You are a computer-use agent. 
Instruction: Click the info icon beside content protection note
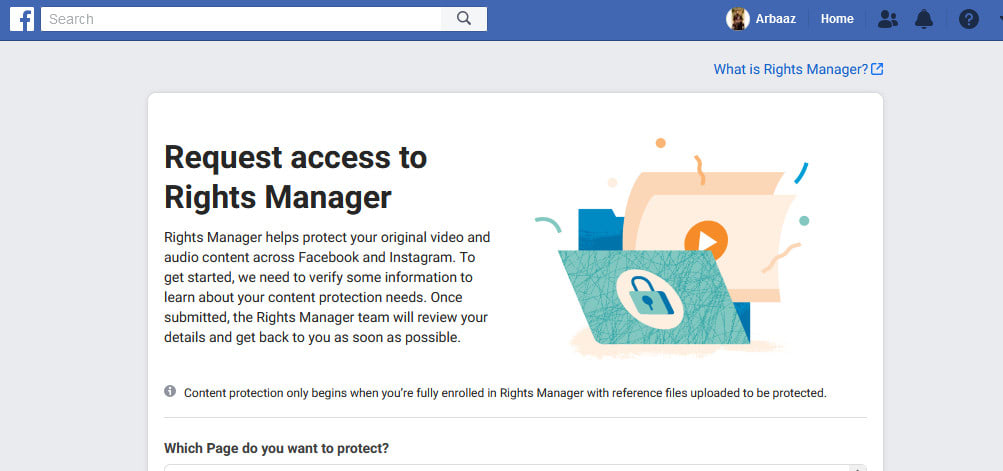[170, 391]
